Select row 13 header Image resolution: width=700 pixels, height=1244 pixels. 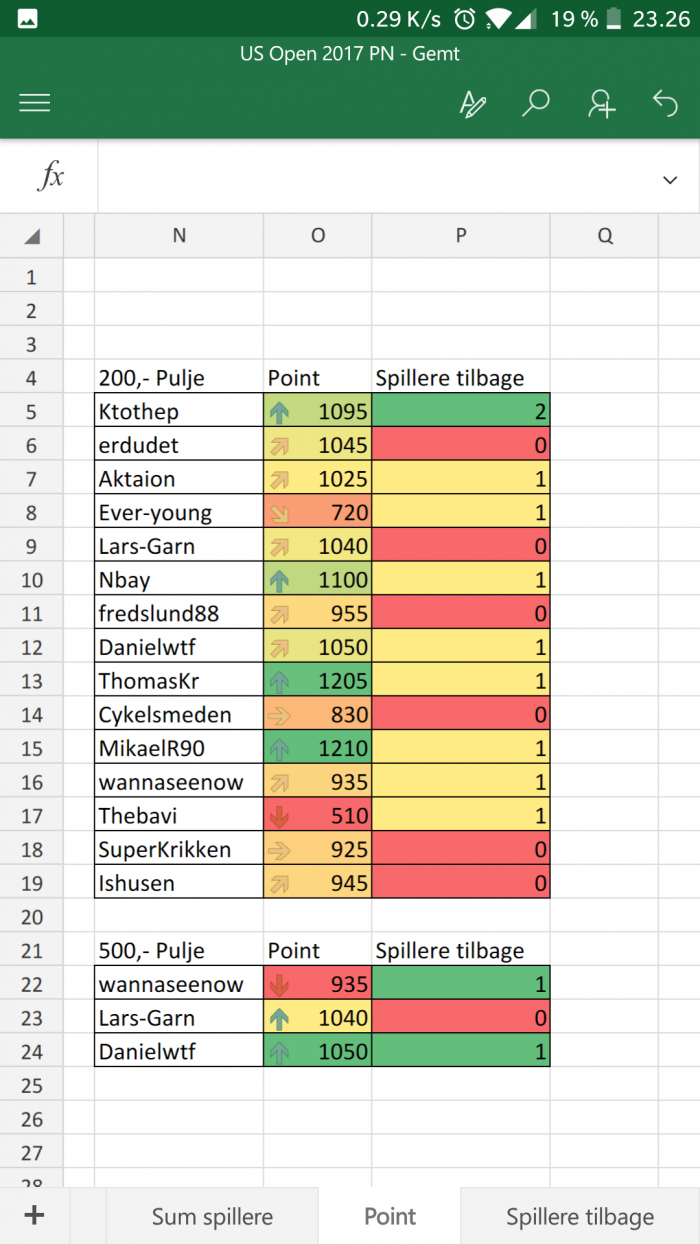[x=32, y=681]
